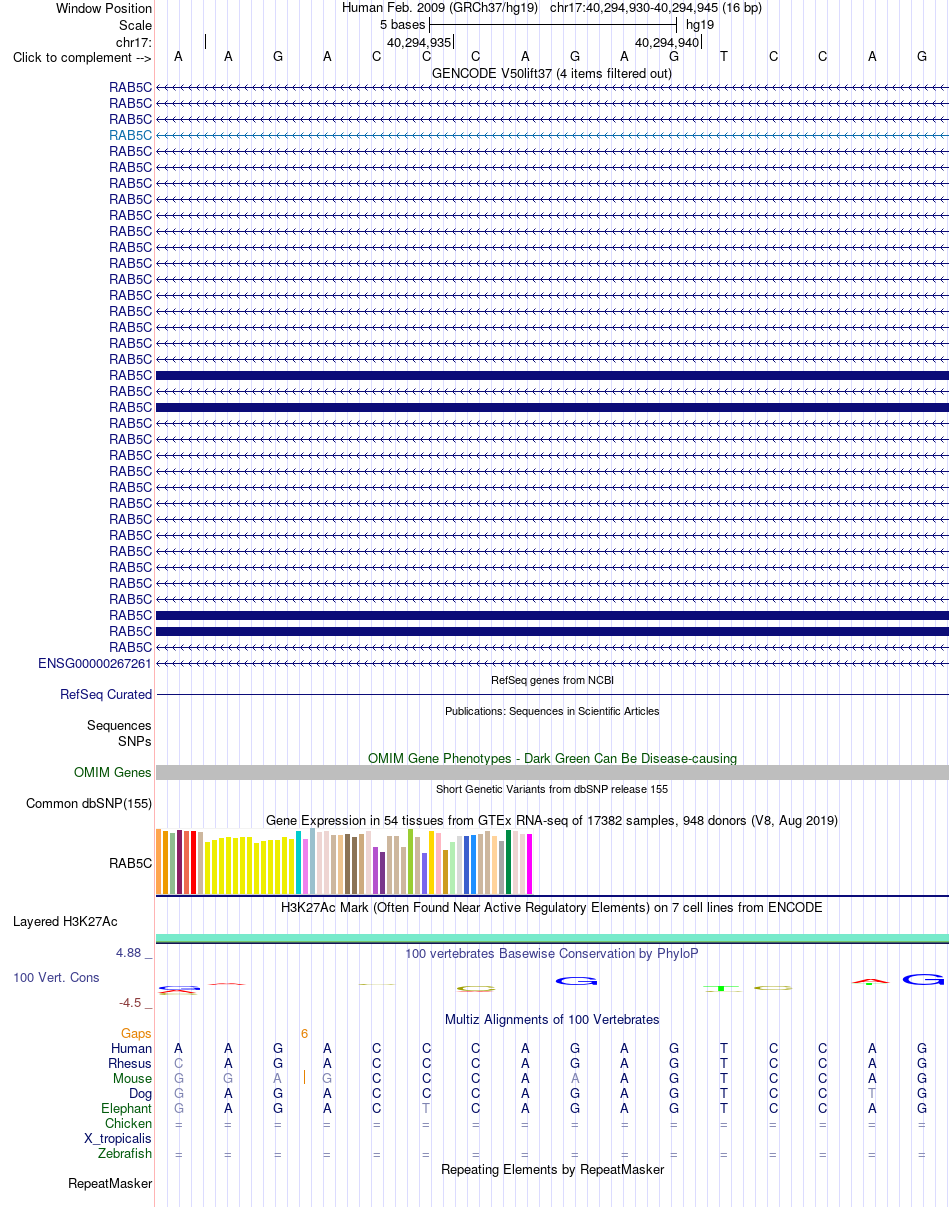Click the Mouse alignment row label
Image resolution: width=950 pixels, height=1207 pixels.
tap(133, 1078)
